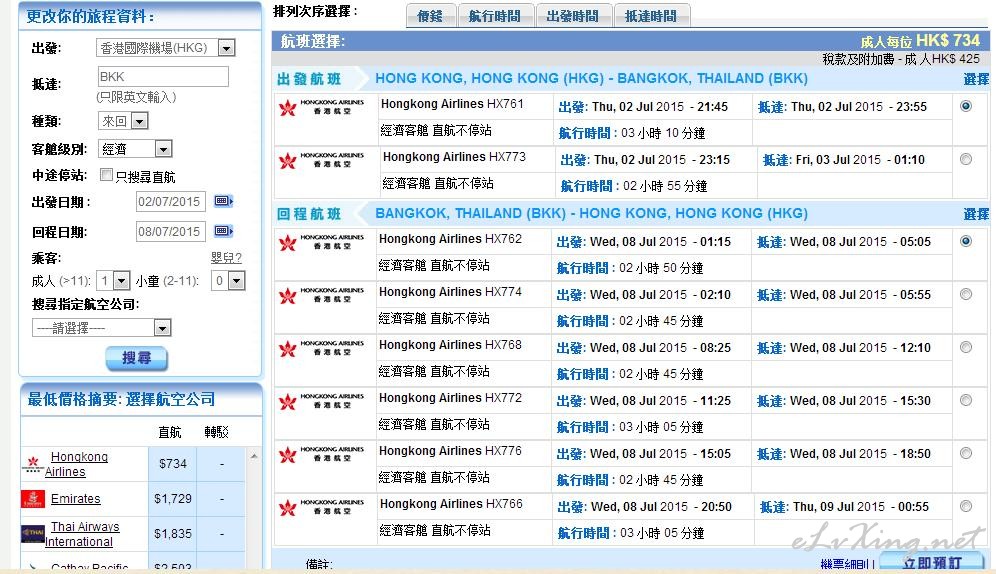Select return flight HX772 radio button

coord(966,400)
